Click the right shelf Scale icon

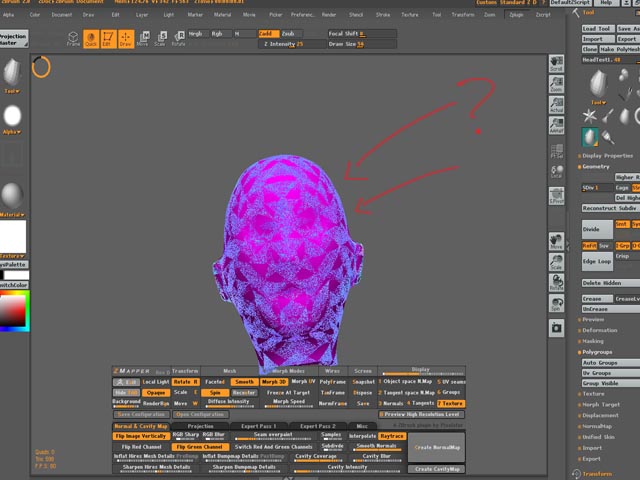coord(556,262)
